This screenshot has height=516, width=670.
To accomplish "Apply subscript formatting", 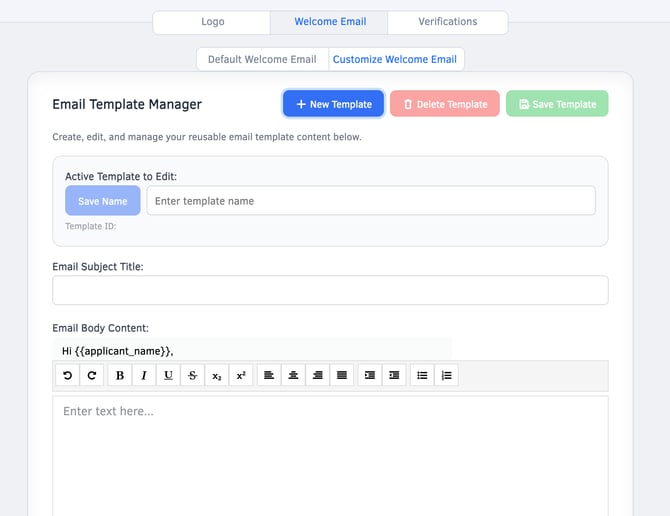I will 217,375.
